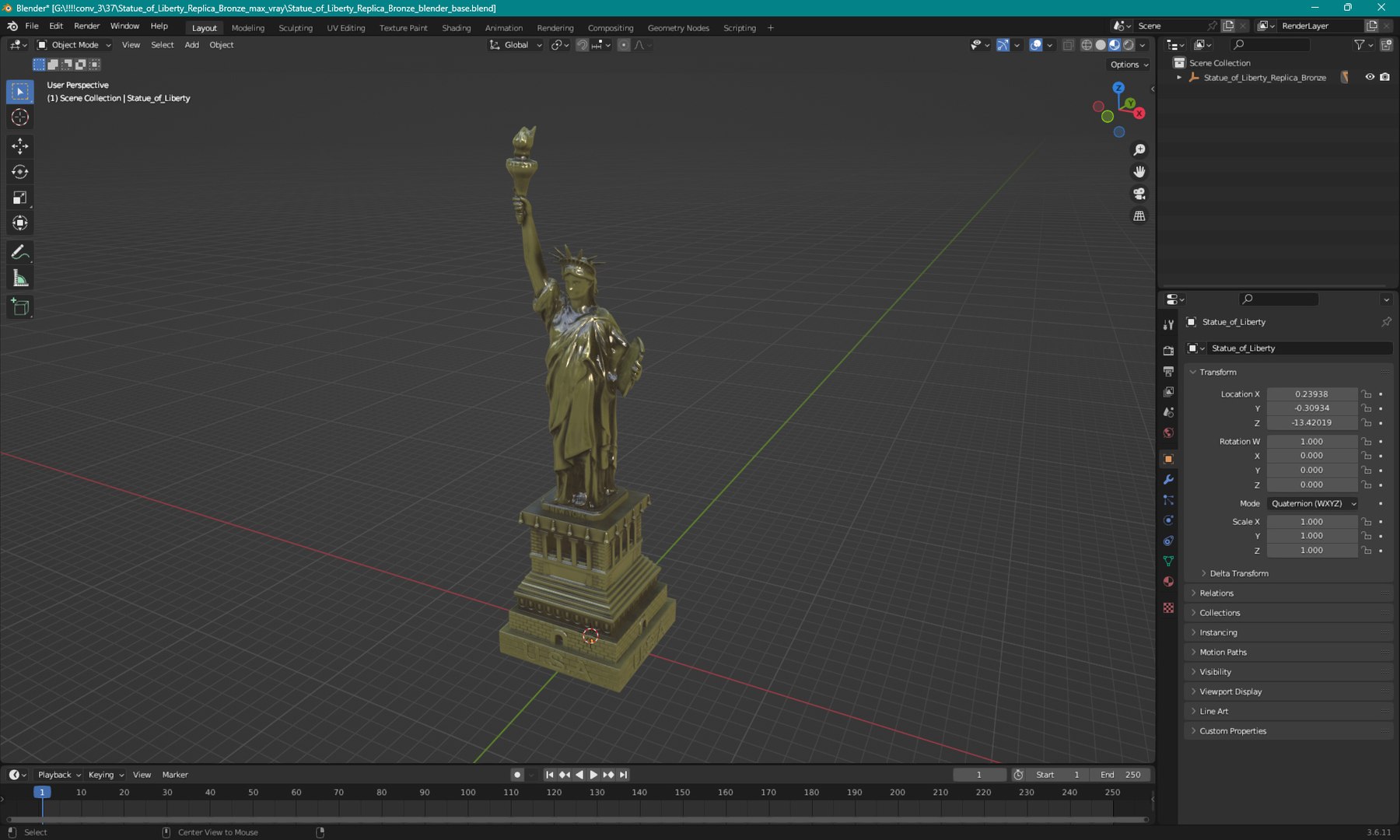Expand the Delta Transform panel
This screenshot has width=1400, height=840.
(x=1239, y=573)
